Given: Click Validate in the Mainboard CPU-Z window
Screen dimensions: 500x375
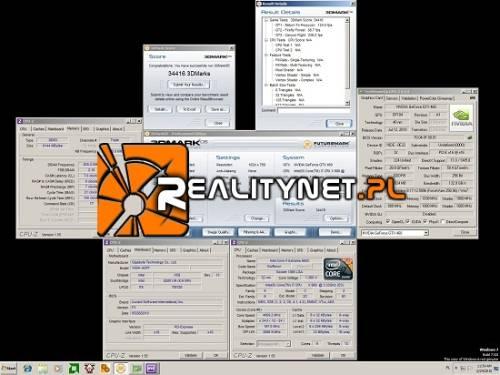Looking at the screenshot, I should point(191,355).
